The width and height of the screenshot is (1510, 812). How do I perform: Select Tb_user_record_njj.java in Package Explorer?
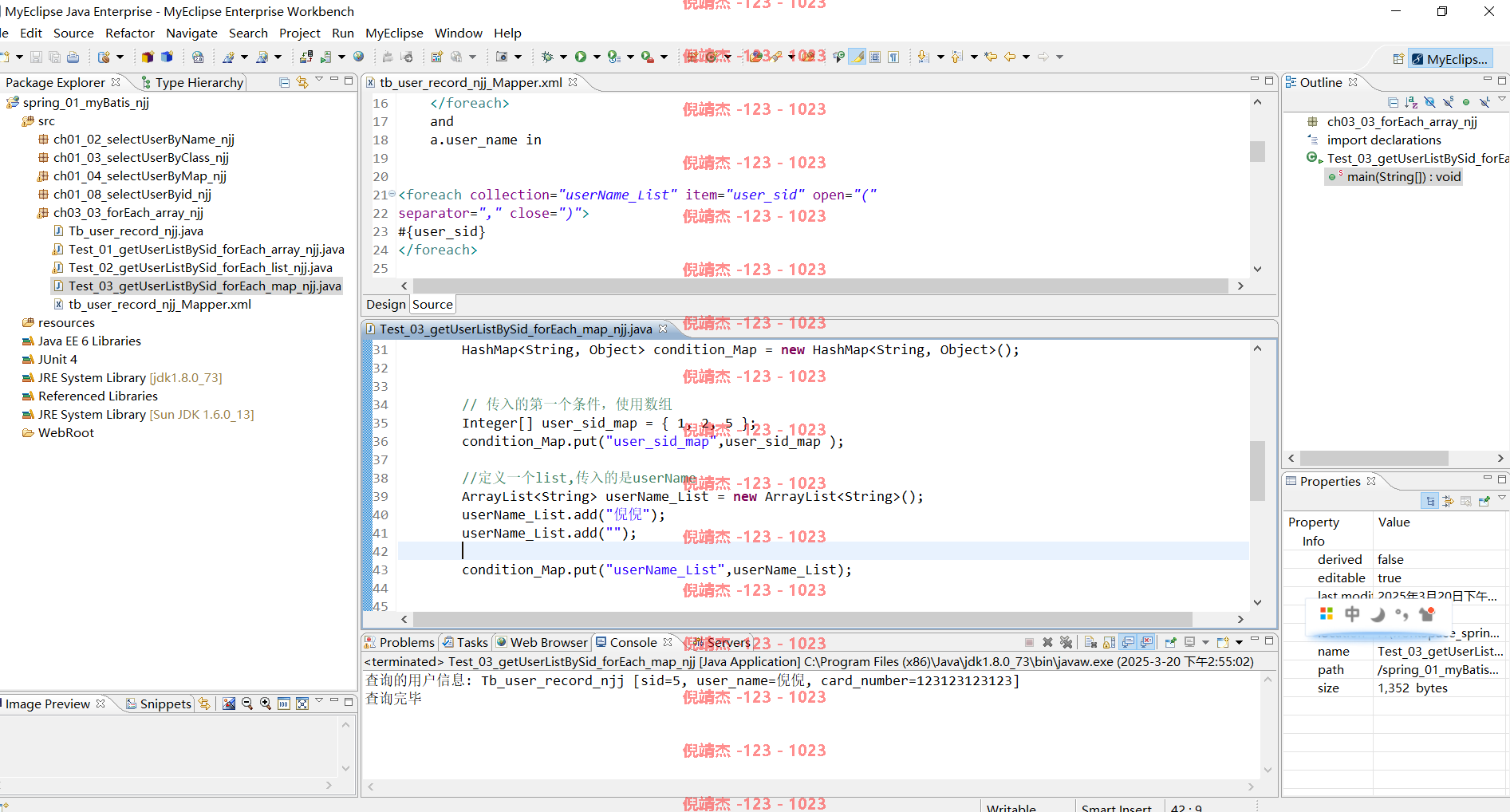[x=128, y=231]
